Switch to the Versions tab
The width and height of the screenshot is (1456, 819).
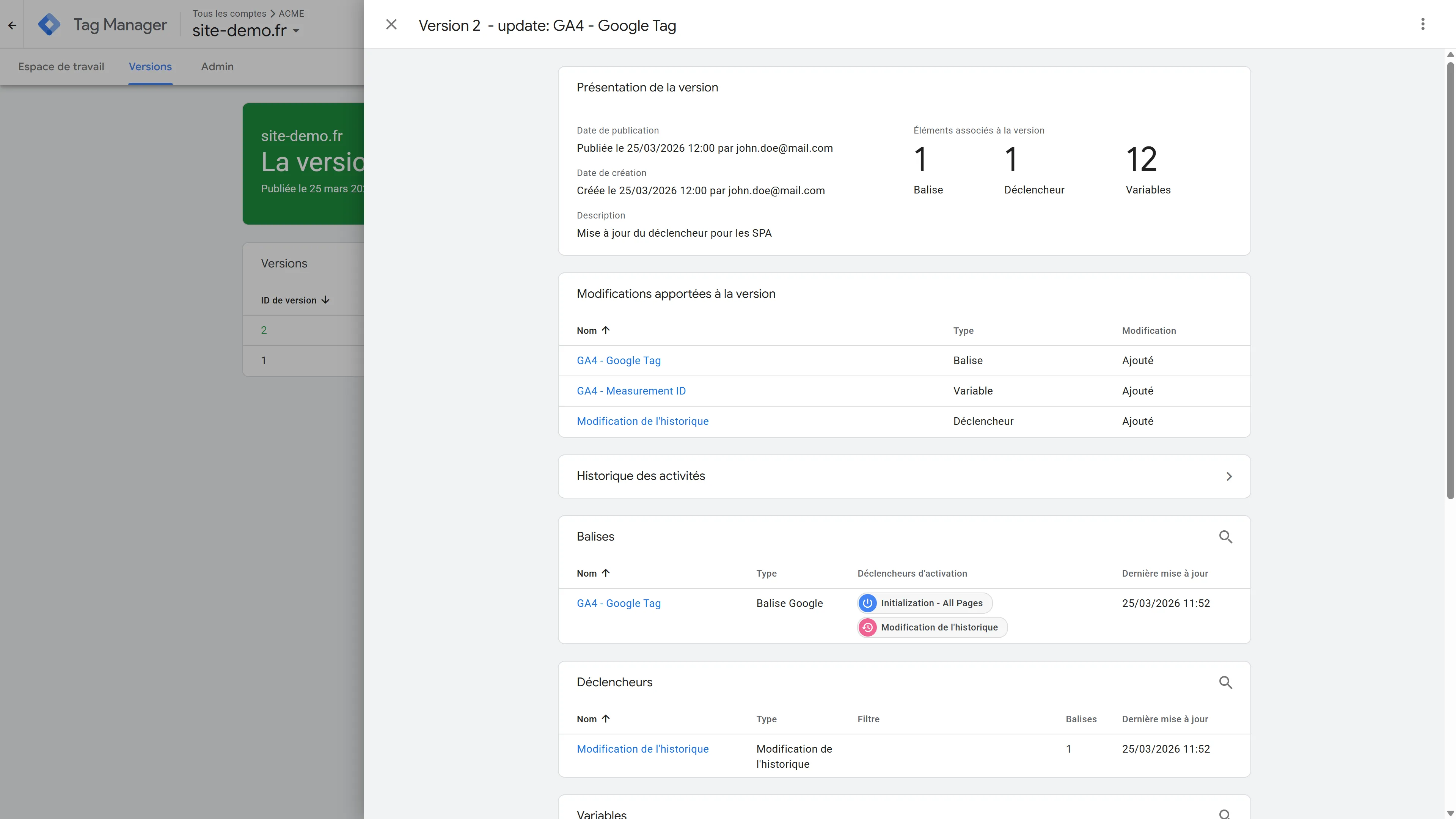click(x=150, y=67)
